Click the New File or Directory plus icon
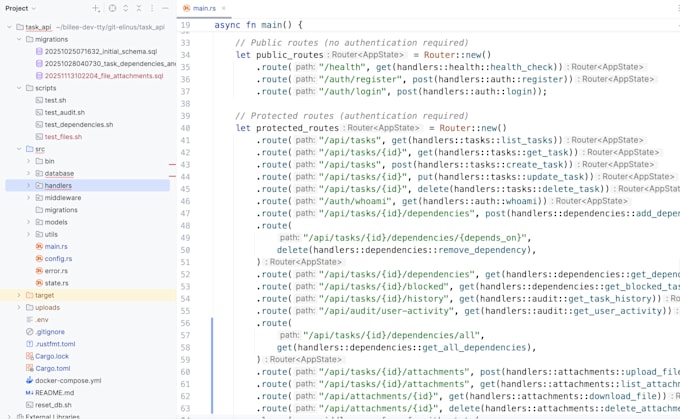Image resolution: width=680 pixels, height=419 pixels. tap(96, 8)
